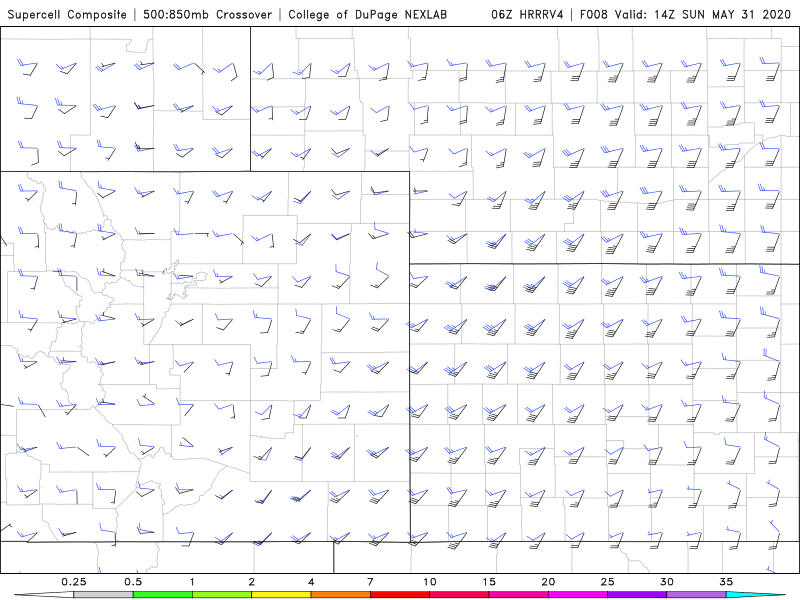Screen dimensions: 800x600
Task: Click the 06Z HRRRV4 model label
Action: point(527,14)
